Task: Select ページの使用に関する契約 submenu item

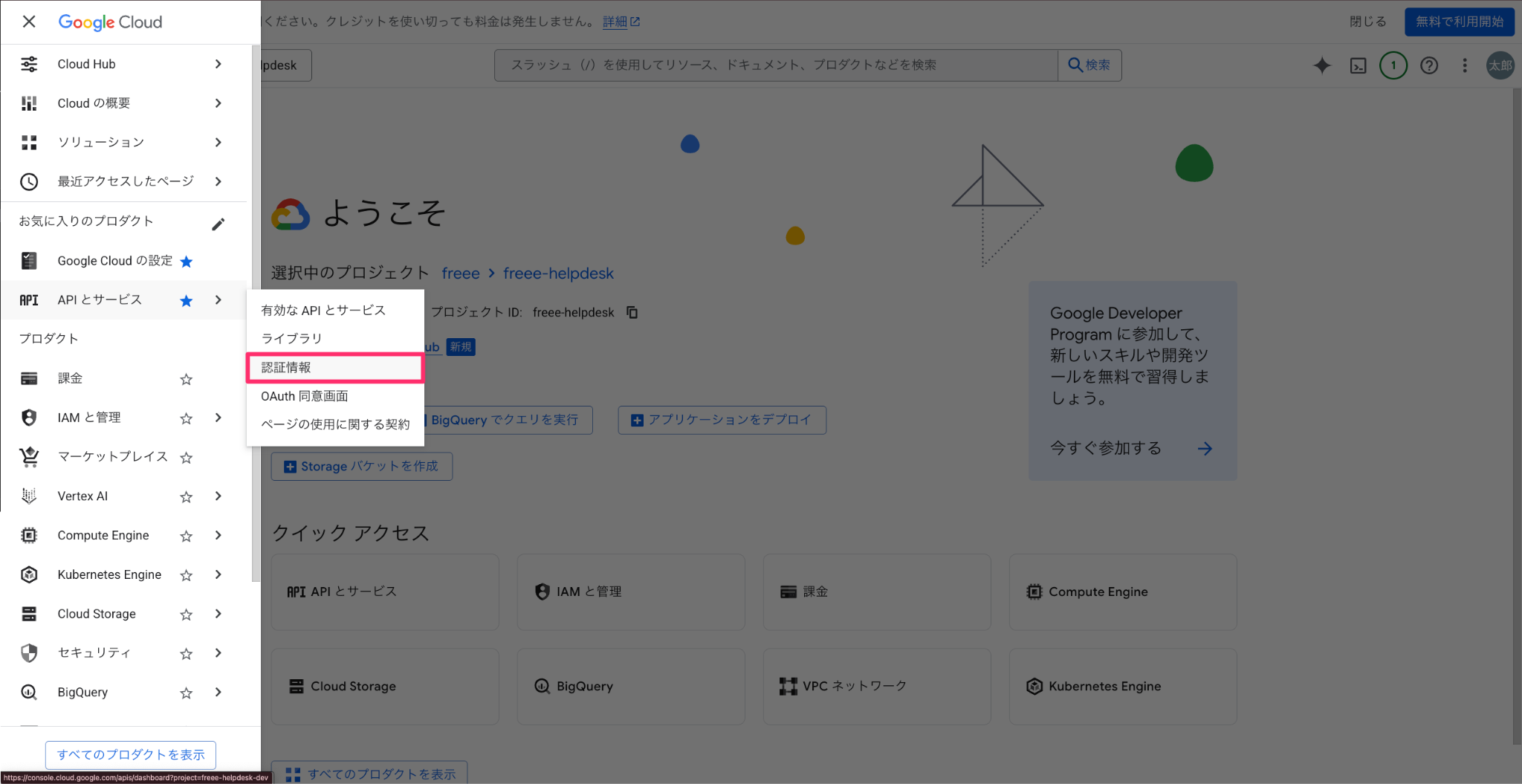Action: (335, 424)
